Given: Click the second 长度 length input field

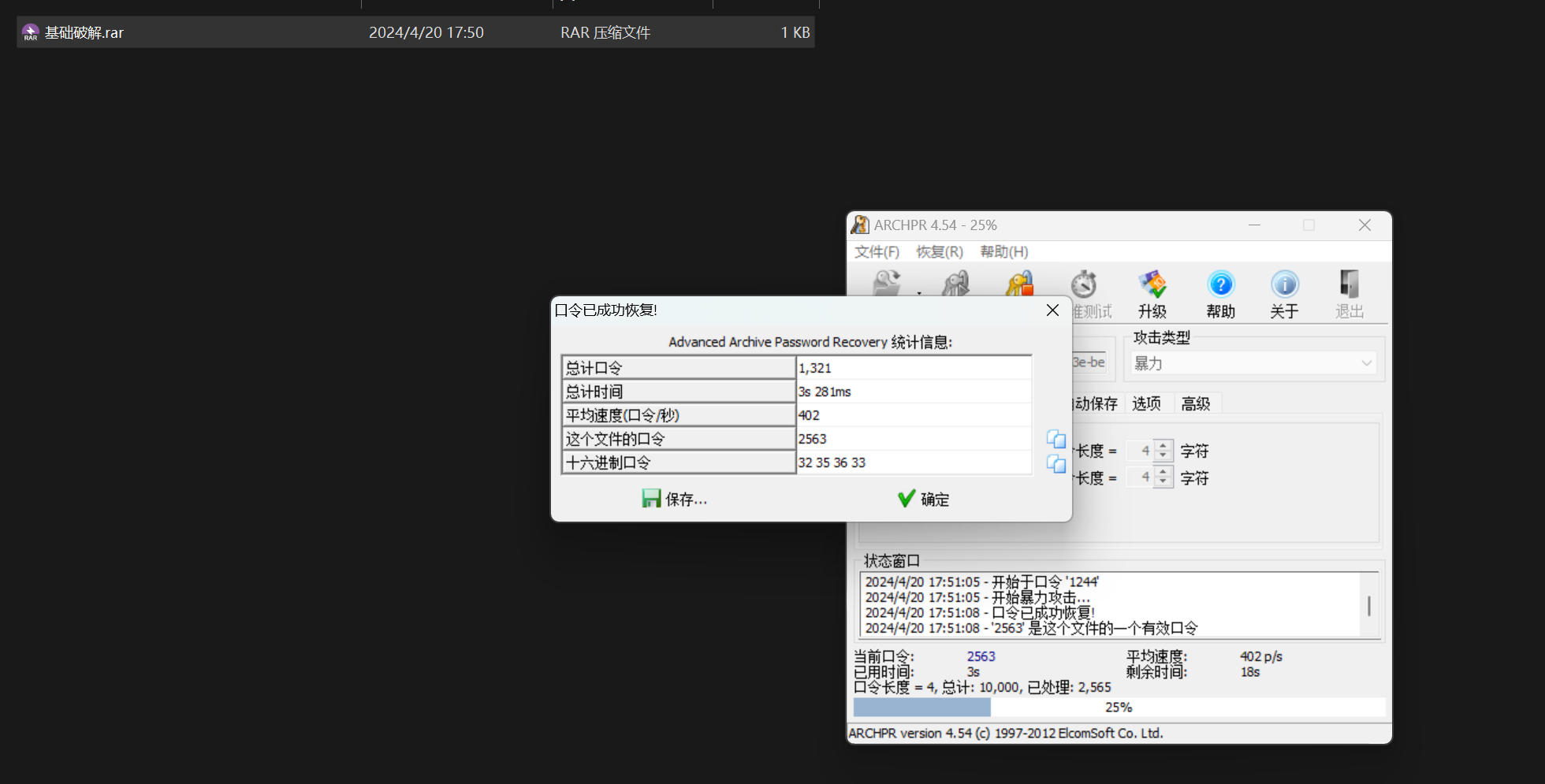Looking at the screenshot, I should pos(1141,477).
